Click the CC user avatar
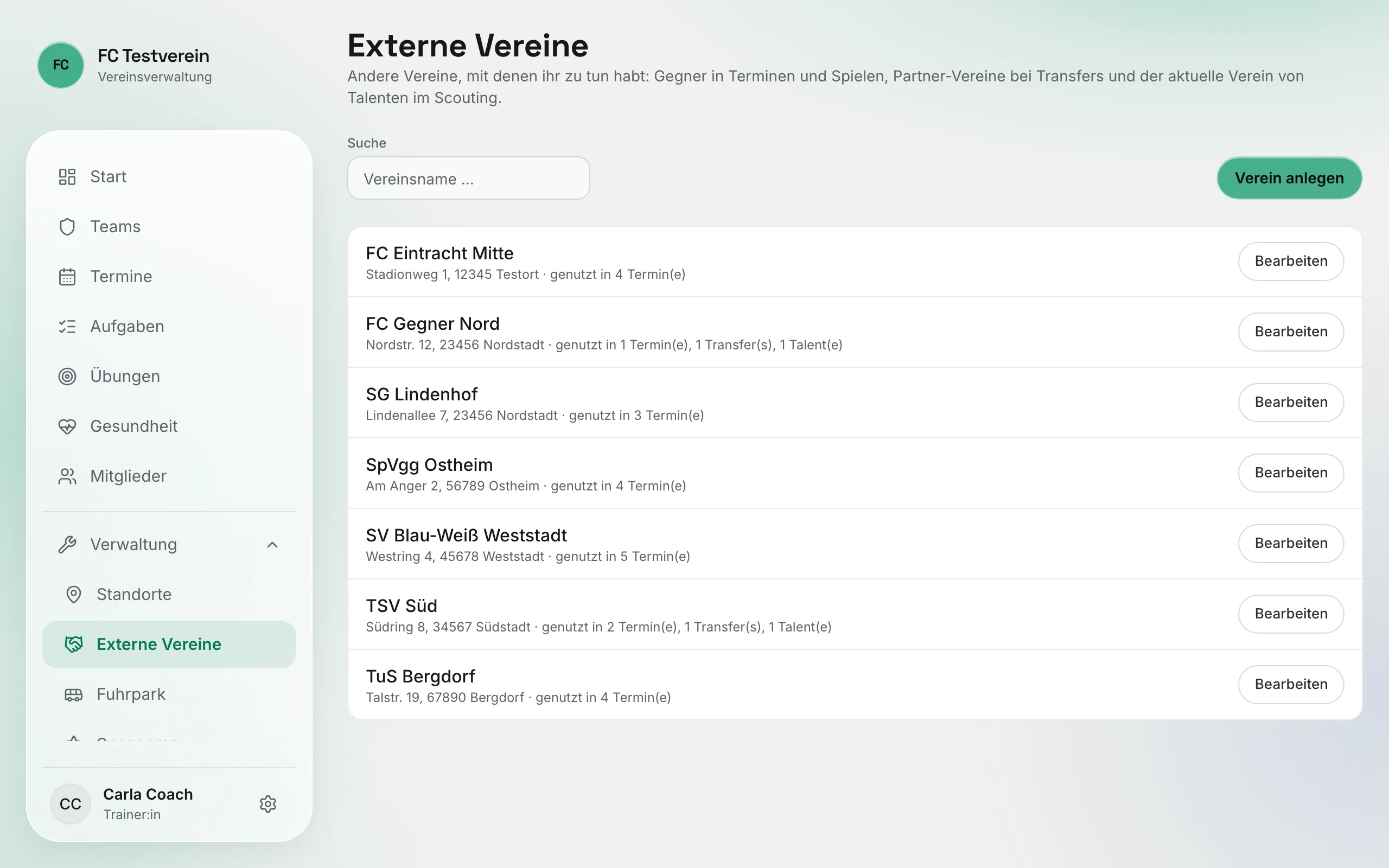The image size is (1389, 868). point(71,803)
